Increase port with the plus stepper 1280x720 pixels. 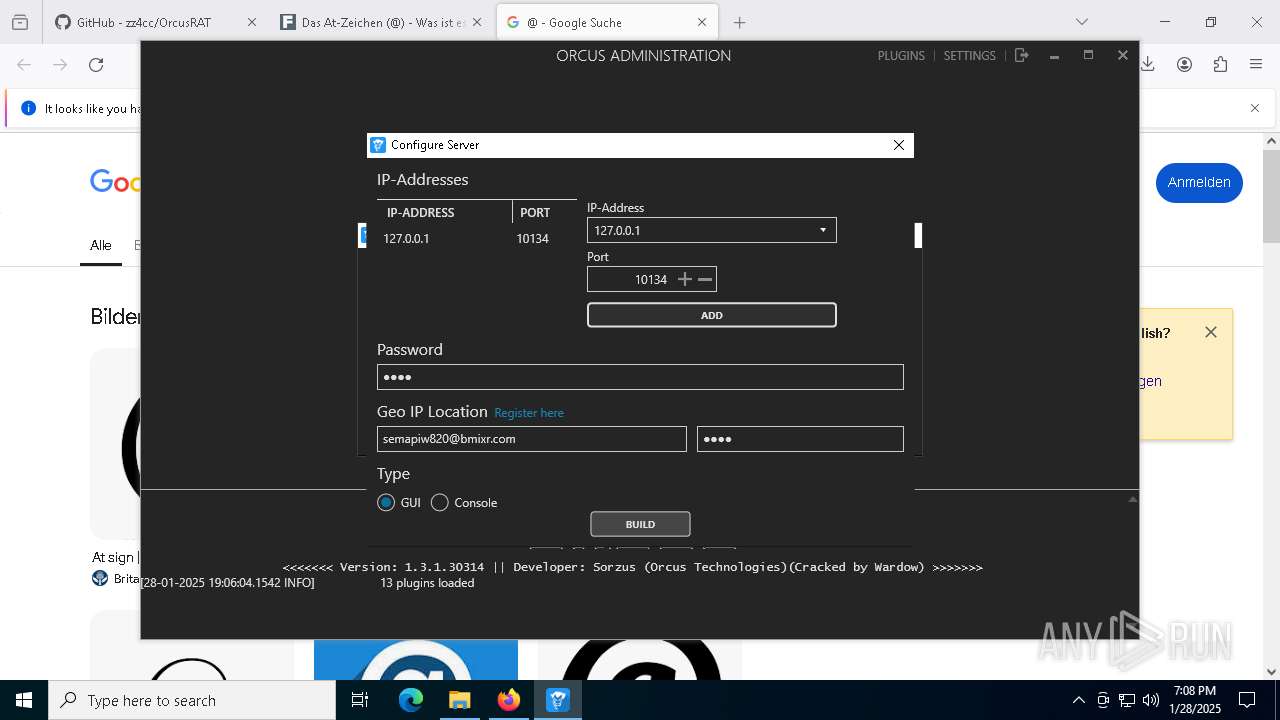click(684, 280)
